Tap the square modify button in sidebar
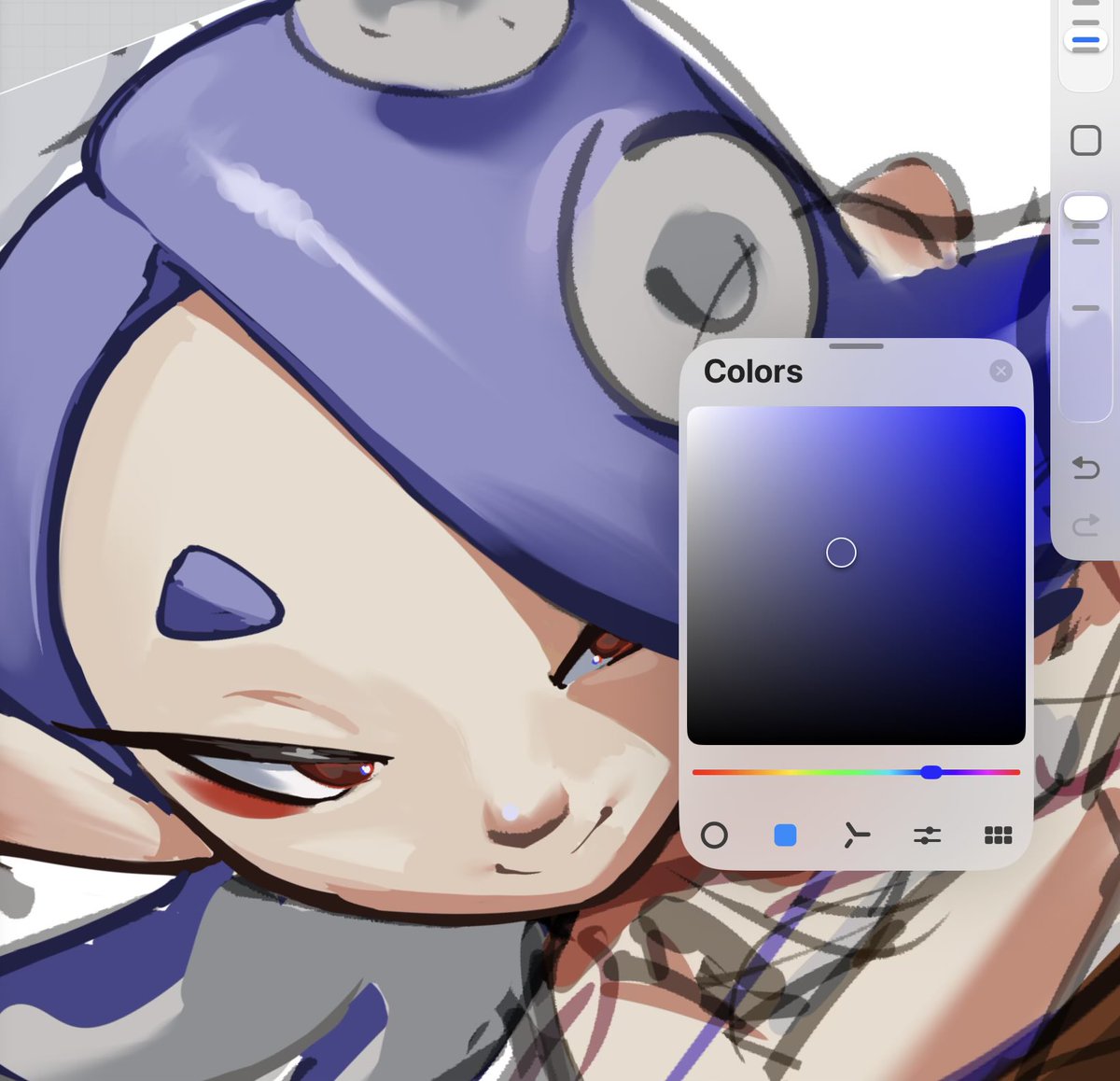1120x1081 pixels. coord(1085,141)
